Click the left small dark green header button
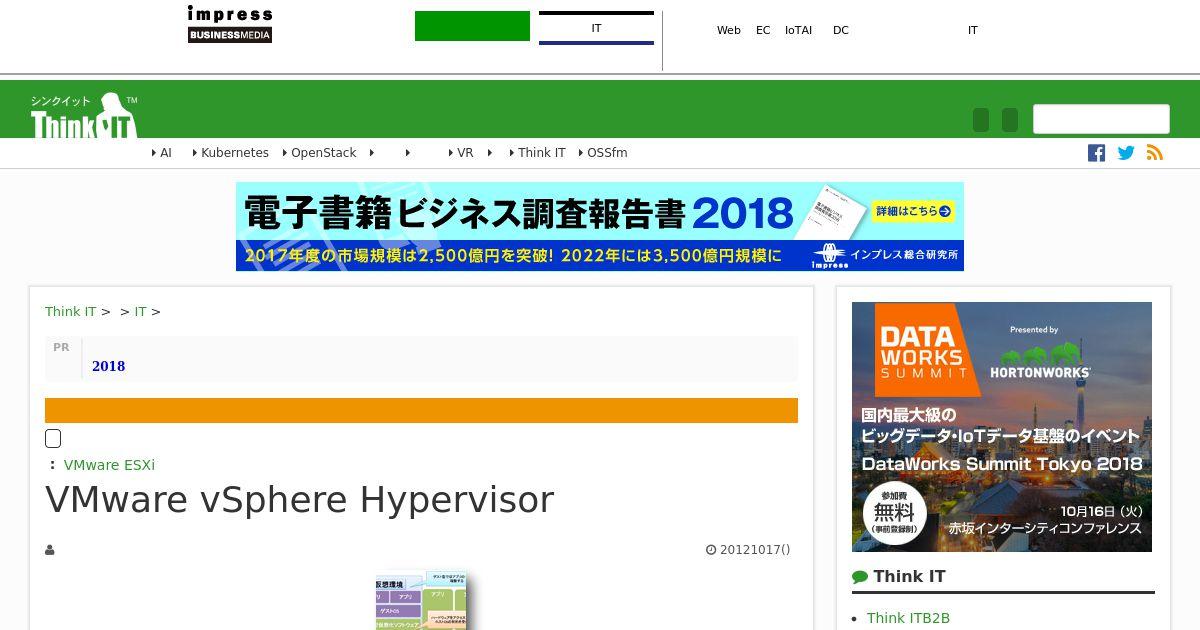 click(981, 120)
